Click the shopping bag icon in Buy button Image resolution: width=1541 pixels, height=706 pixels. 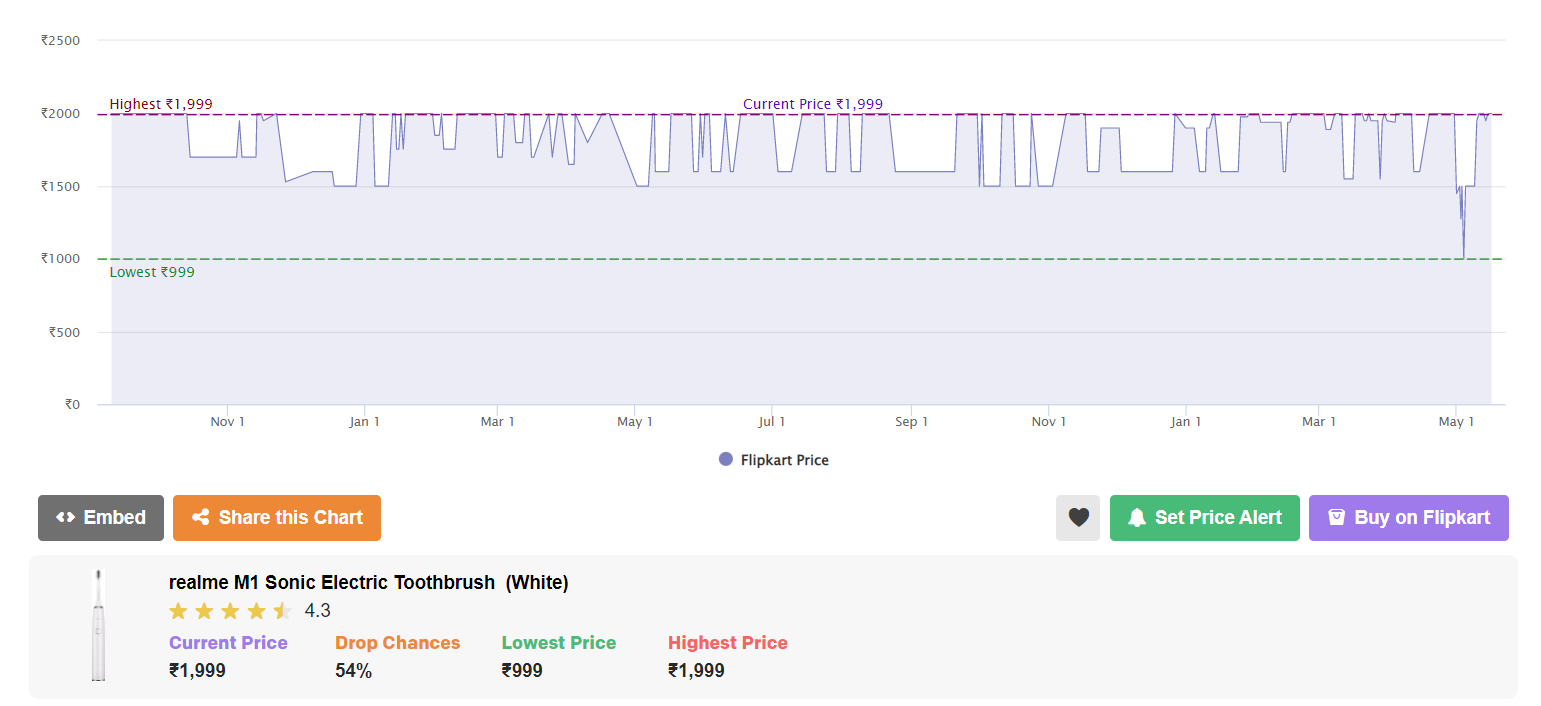[x=1336, y=518]
